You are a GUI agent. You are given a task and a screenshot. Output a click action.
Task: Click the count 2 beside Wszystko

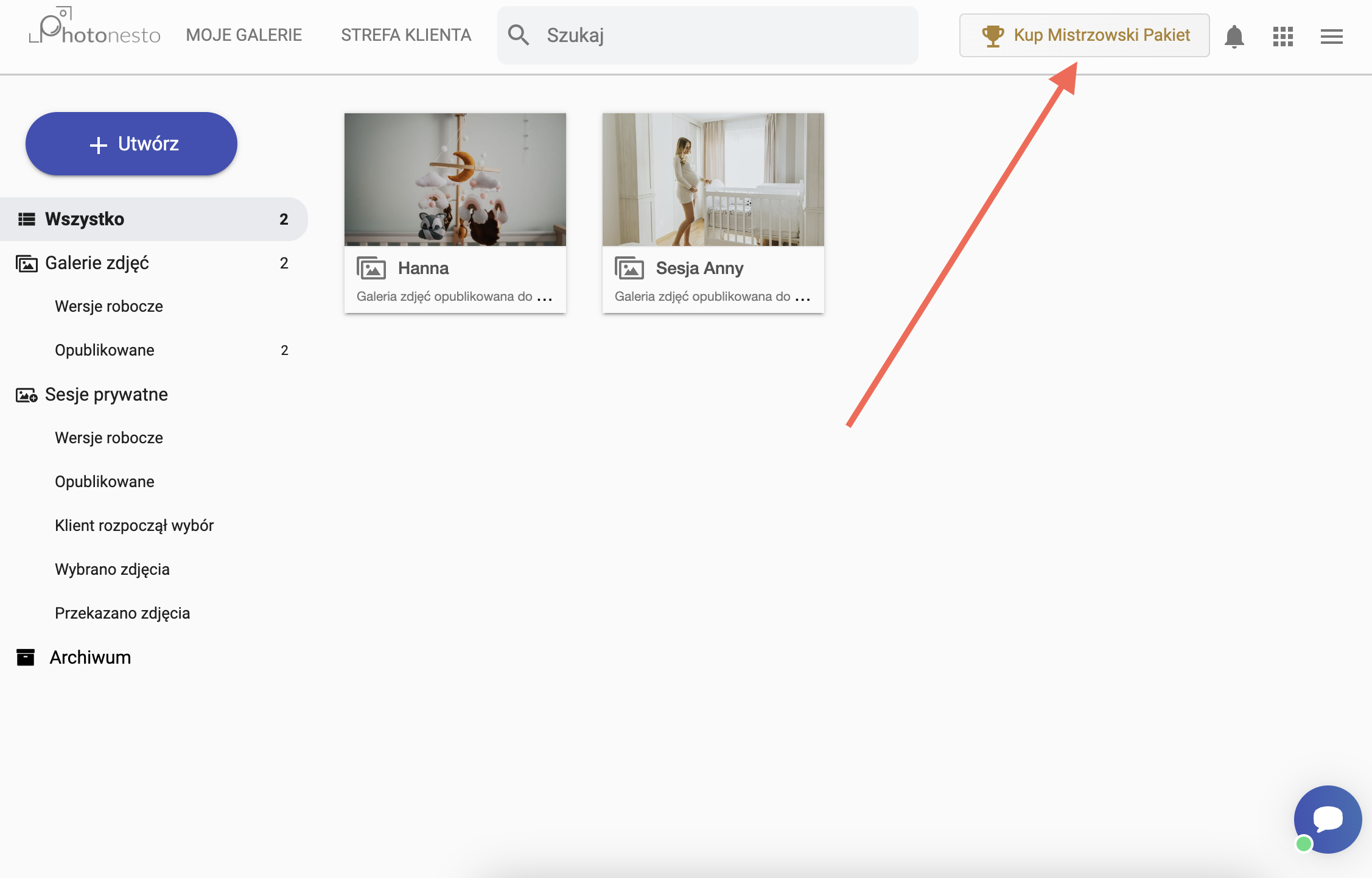pos(284,219)
